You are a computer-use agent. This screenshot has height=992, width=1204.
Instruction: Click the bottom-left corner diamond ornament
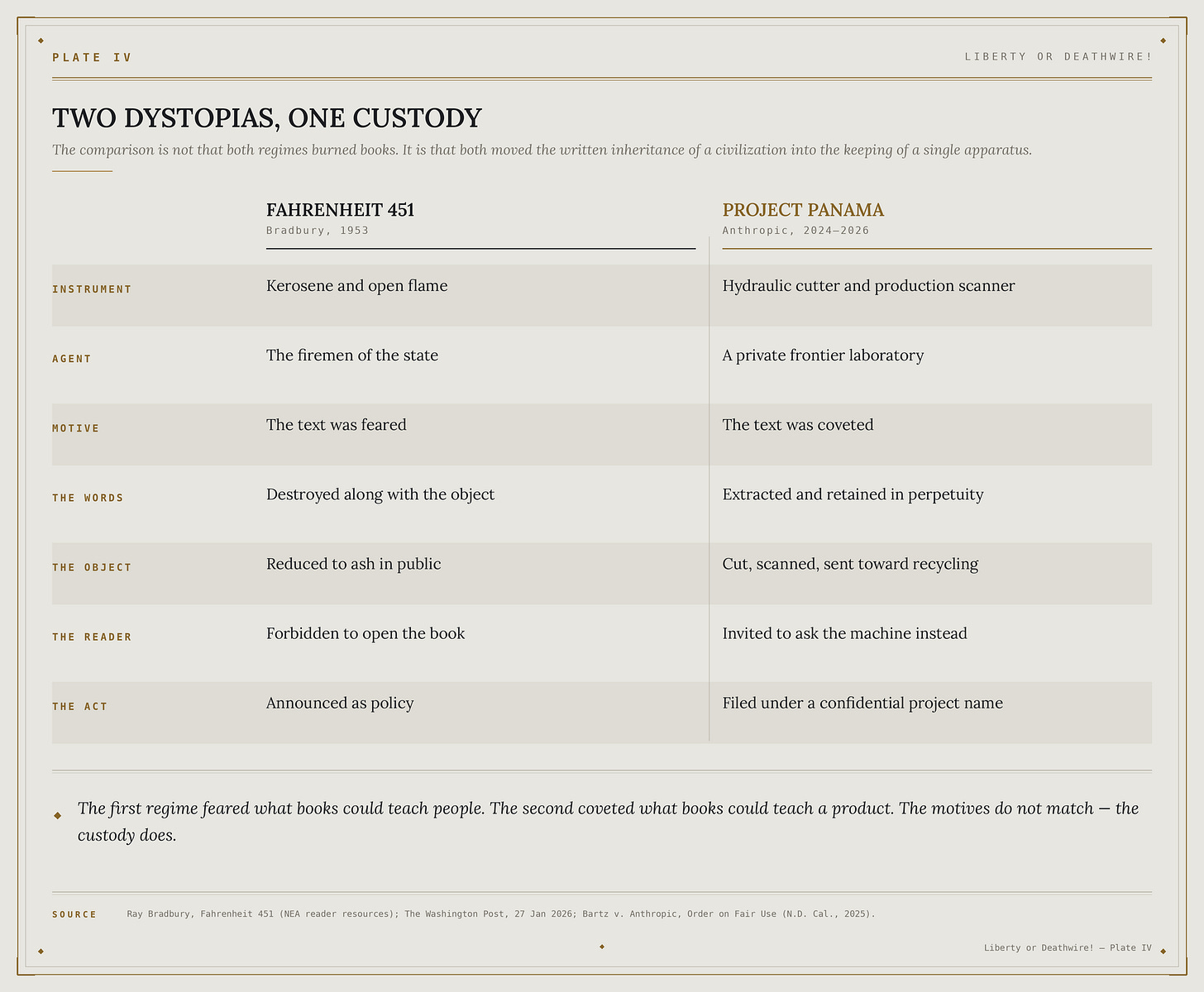coord(41,951)
